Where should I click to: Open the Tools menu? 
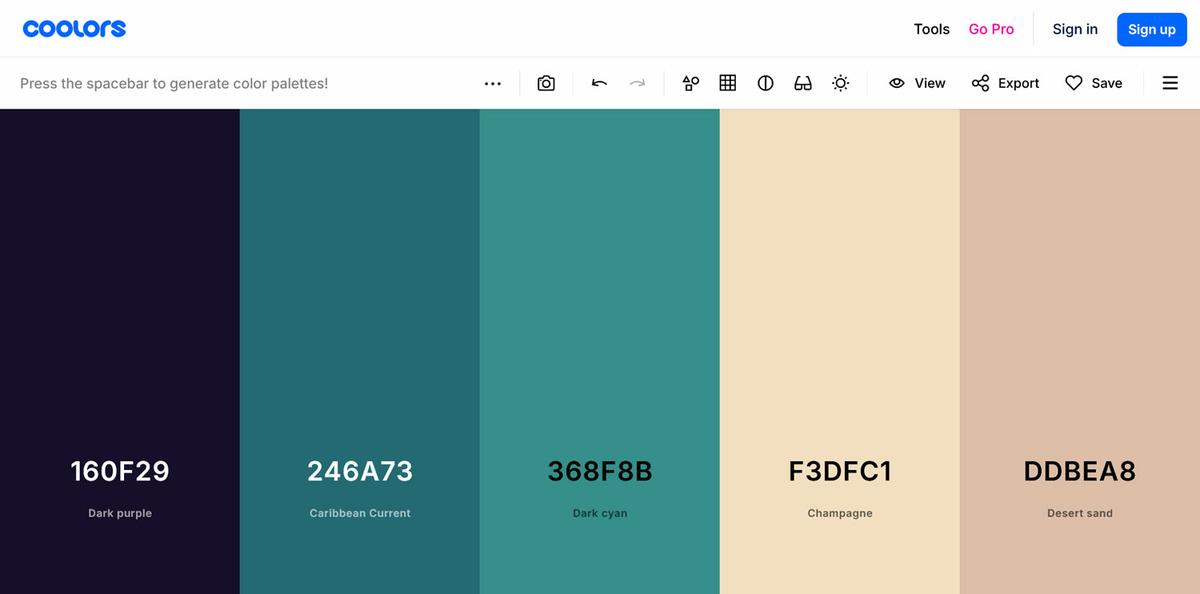[931, 29]
